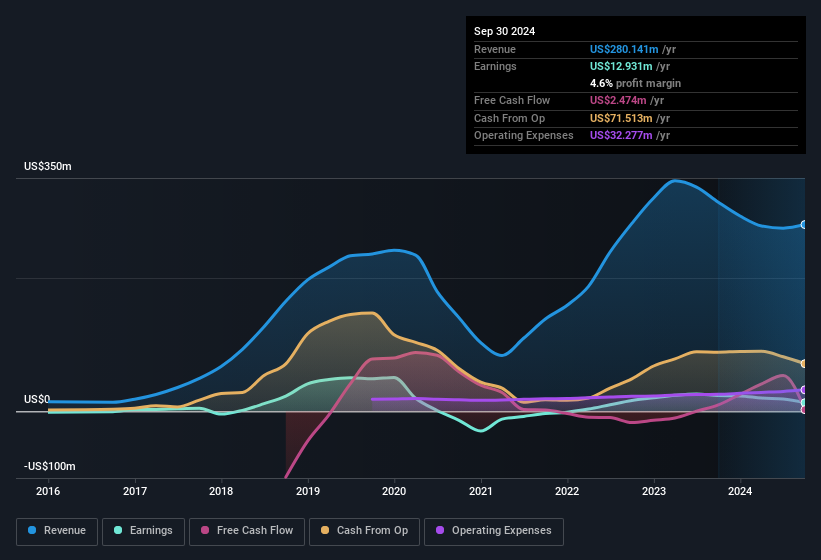Click the US$350m y-axis label
Image resolution: width=821 pixels, height=560 pixels.
48,166
